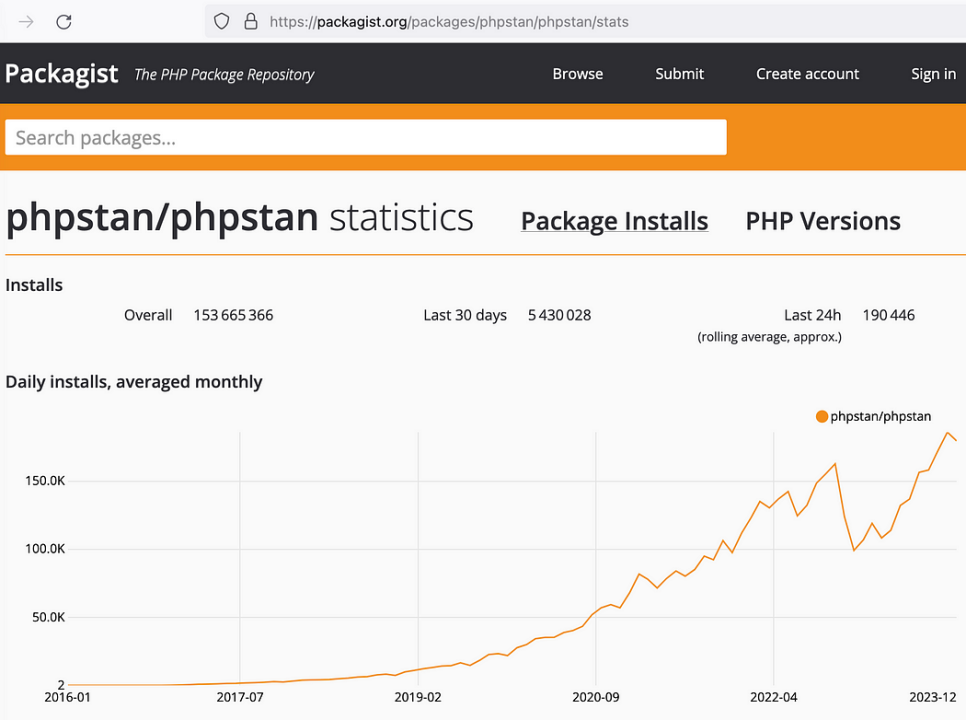Image resolution: width=966 pixels, height=720 pixels.
Task: Click the 100.0K y-axis label
Action: click(45, 549)
